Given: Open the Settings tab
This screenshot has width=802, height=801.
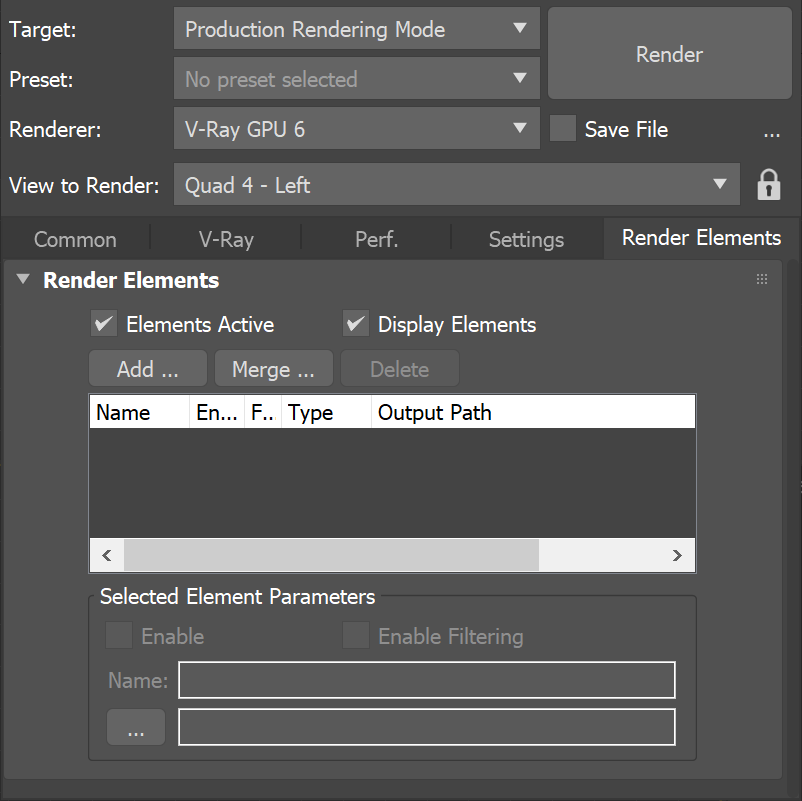Looking at the screenshot, I should [x=526, y=239].
